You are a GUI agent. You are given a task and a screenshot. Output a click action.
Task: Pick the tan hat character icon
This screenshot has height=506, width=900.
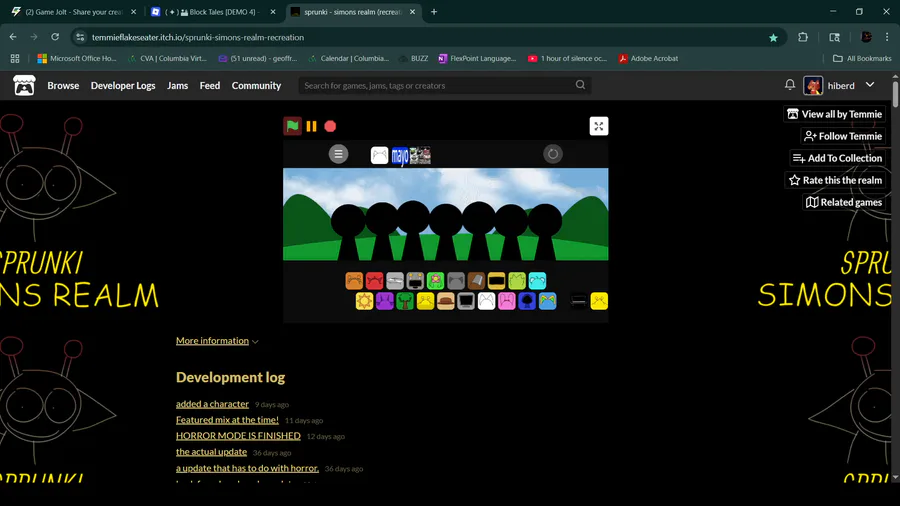tap(445, 301)
